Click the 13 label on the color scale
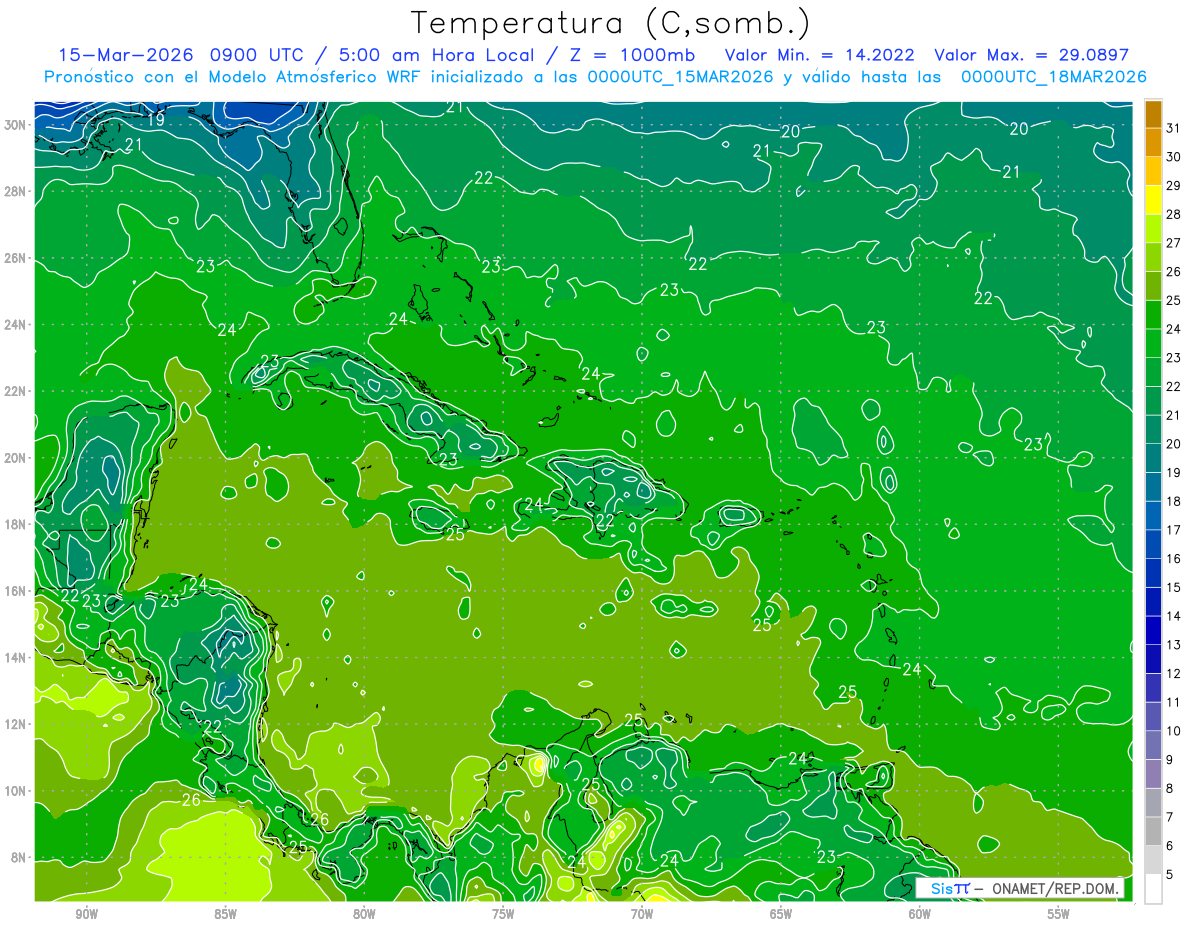 1174,645
